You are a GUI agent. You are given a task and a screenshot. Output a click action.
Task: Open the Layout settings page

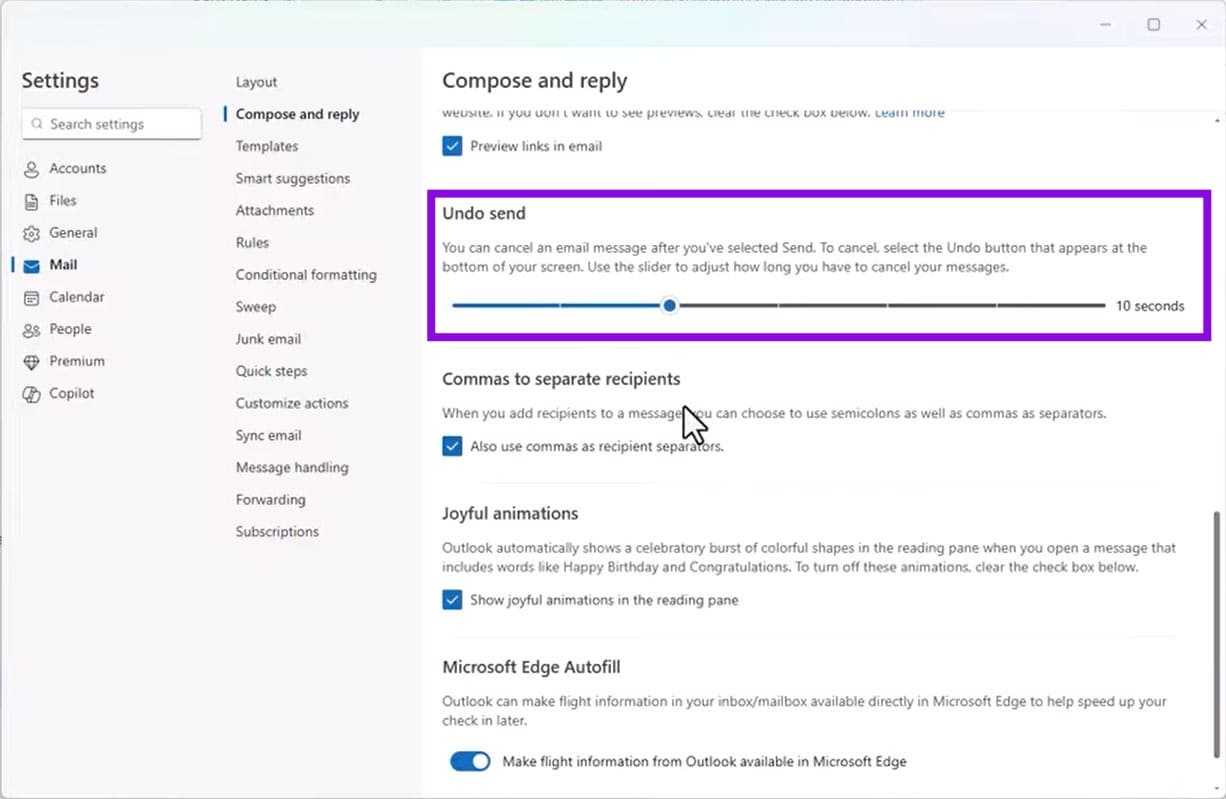tap(256, 82)
